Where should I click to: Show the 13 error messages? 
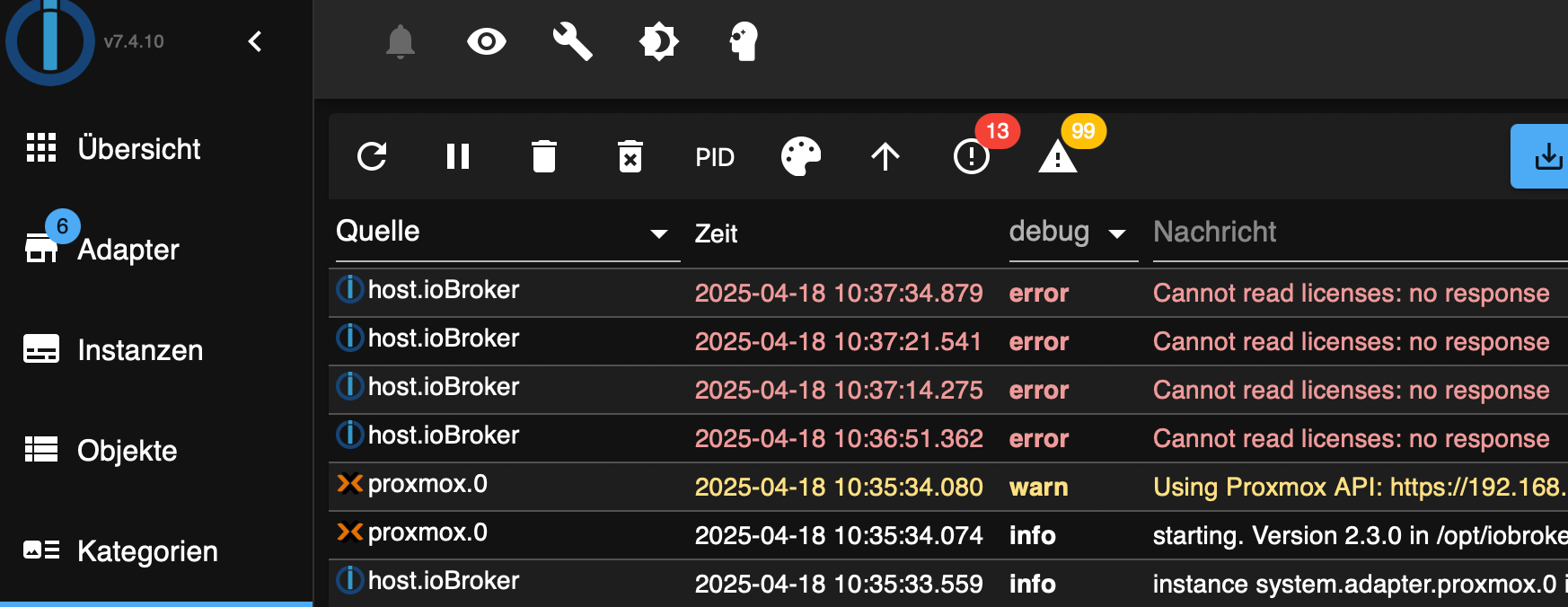[x=972, y=157]
